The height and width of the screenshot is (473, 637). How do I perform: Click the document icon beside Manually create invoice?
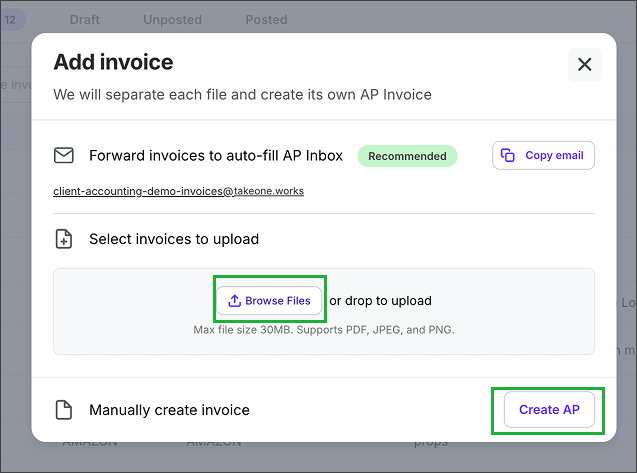tap(64, 410)
